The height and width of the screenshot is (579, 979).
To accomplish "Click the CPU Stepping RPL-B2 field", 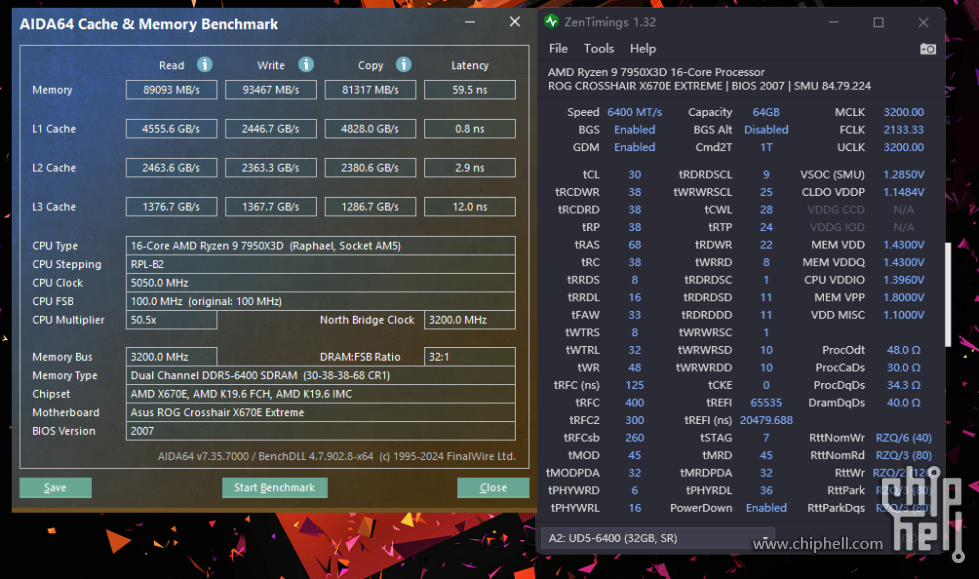I will coord(321,264).
